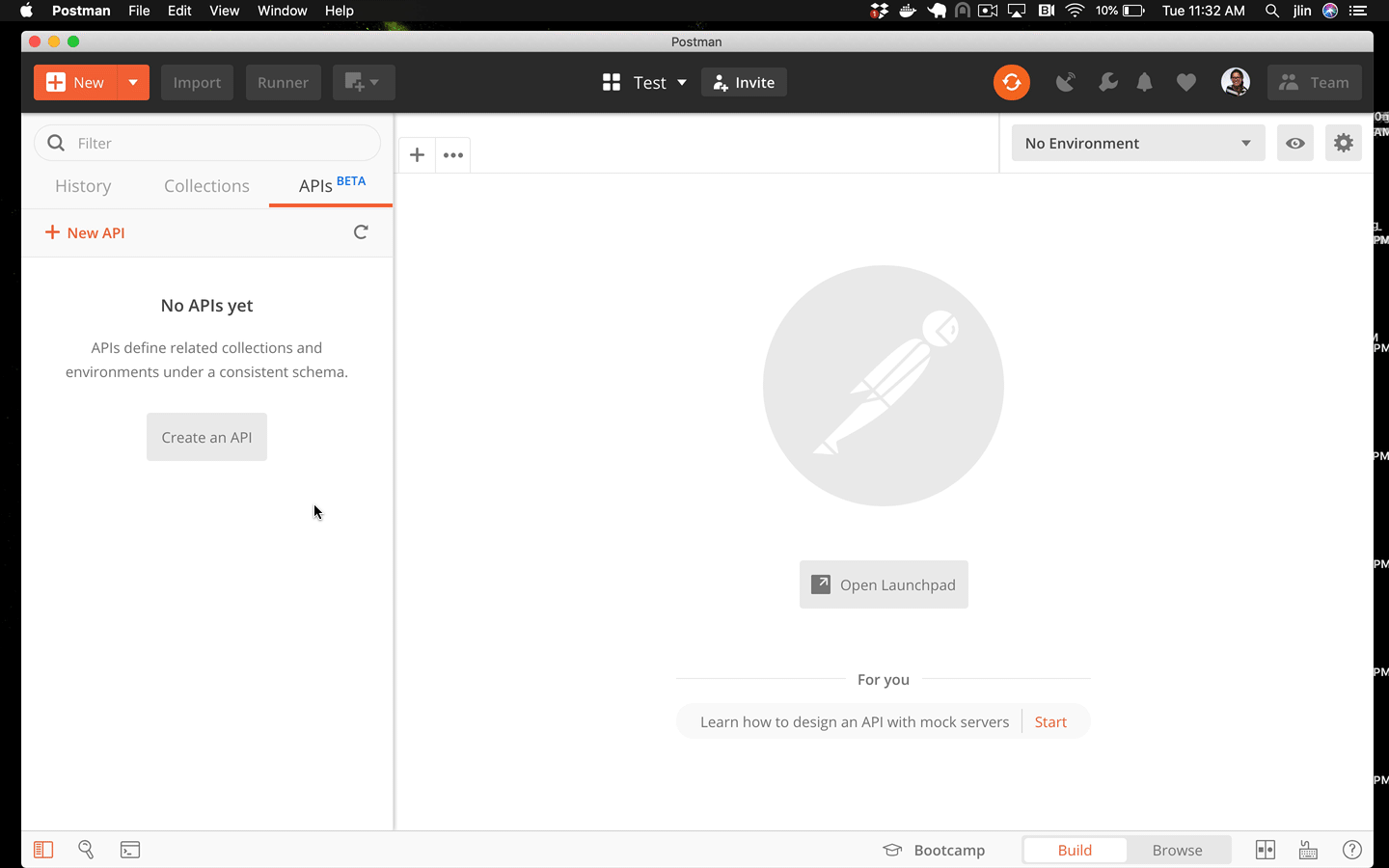
Task: Click the orange sync status icon
Action: 1012,82
